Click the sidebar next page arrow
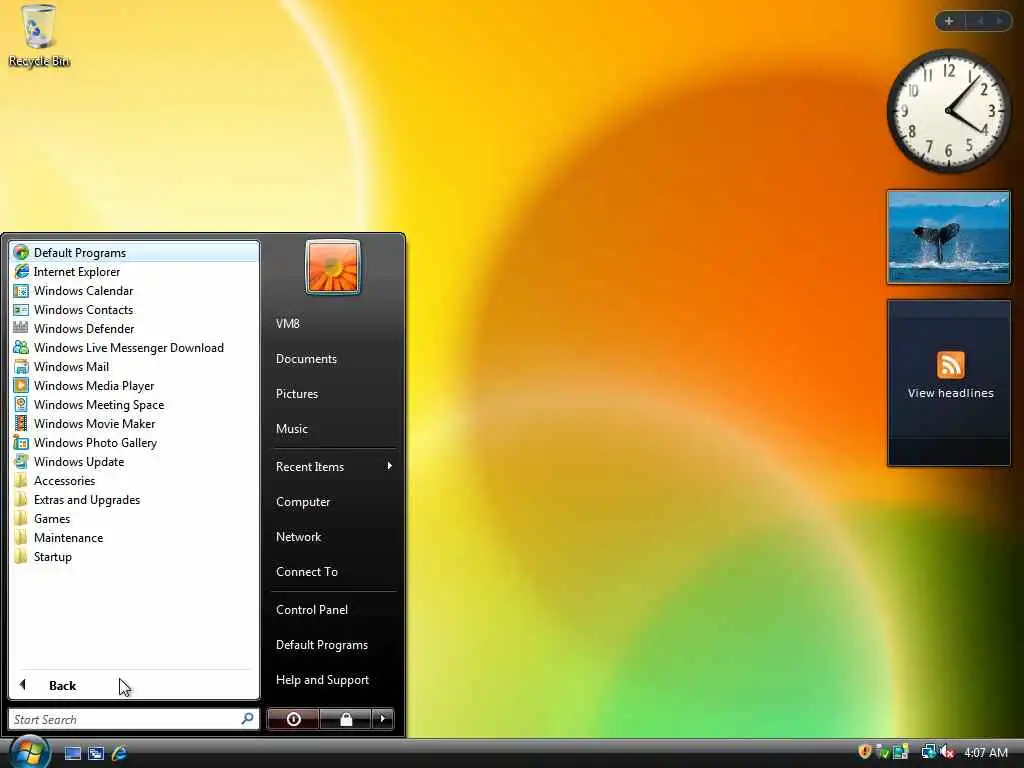 (999, 21)
